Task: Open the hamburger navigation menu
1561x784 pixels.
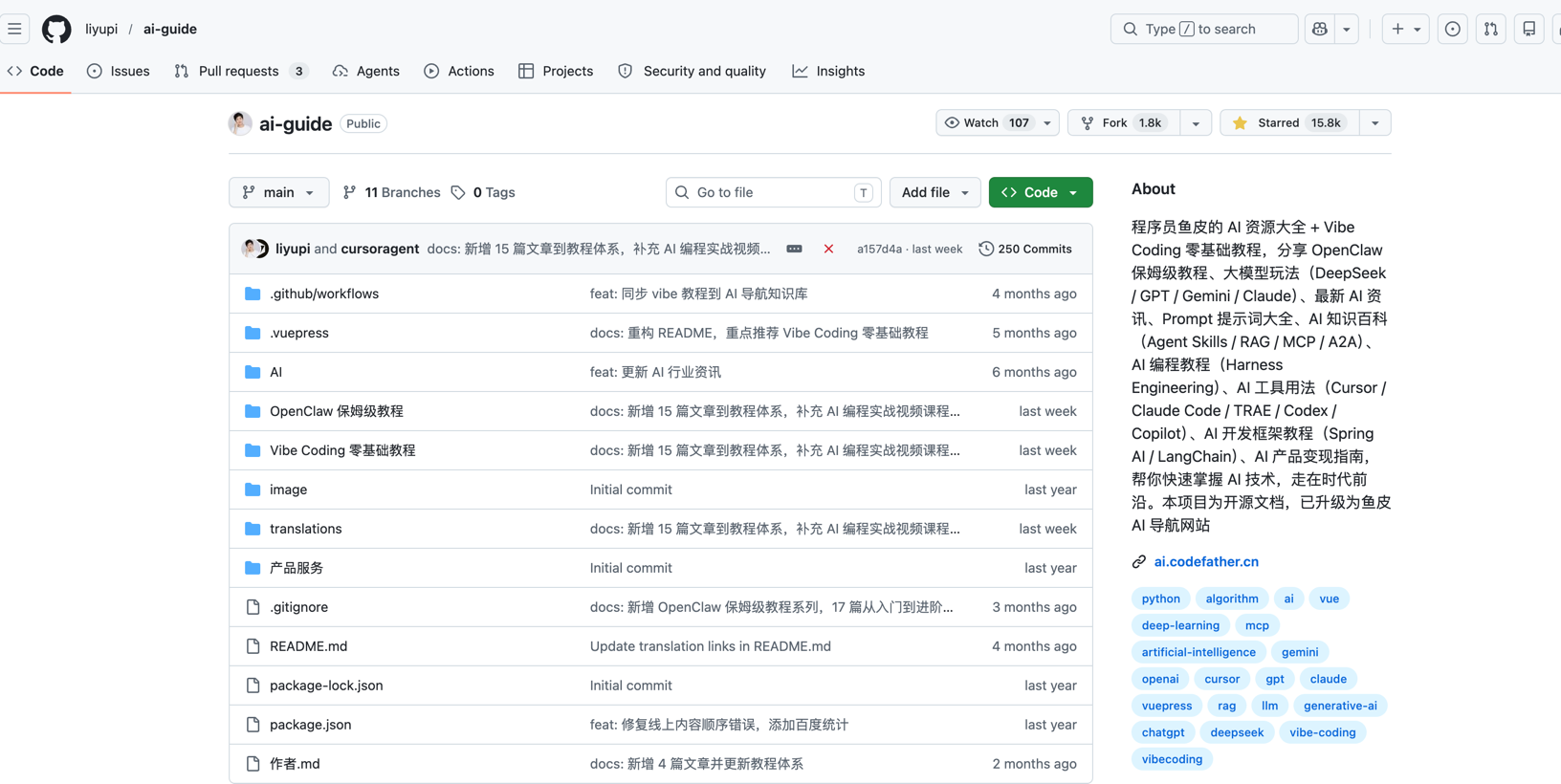Action: 14,29
